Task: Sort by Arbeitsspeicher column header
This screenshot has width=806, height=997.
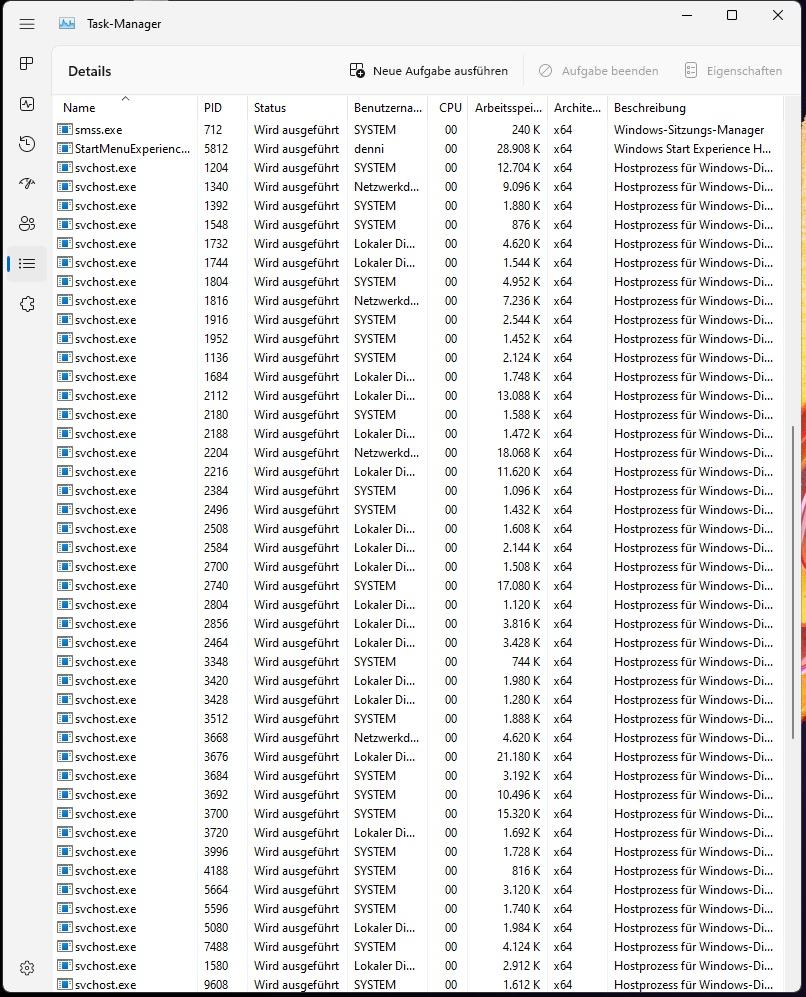Action: point(508,107)
